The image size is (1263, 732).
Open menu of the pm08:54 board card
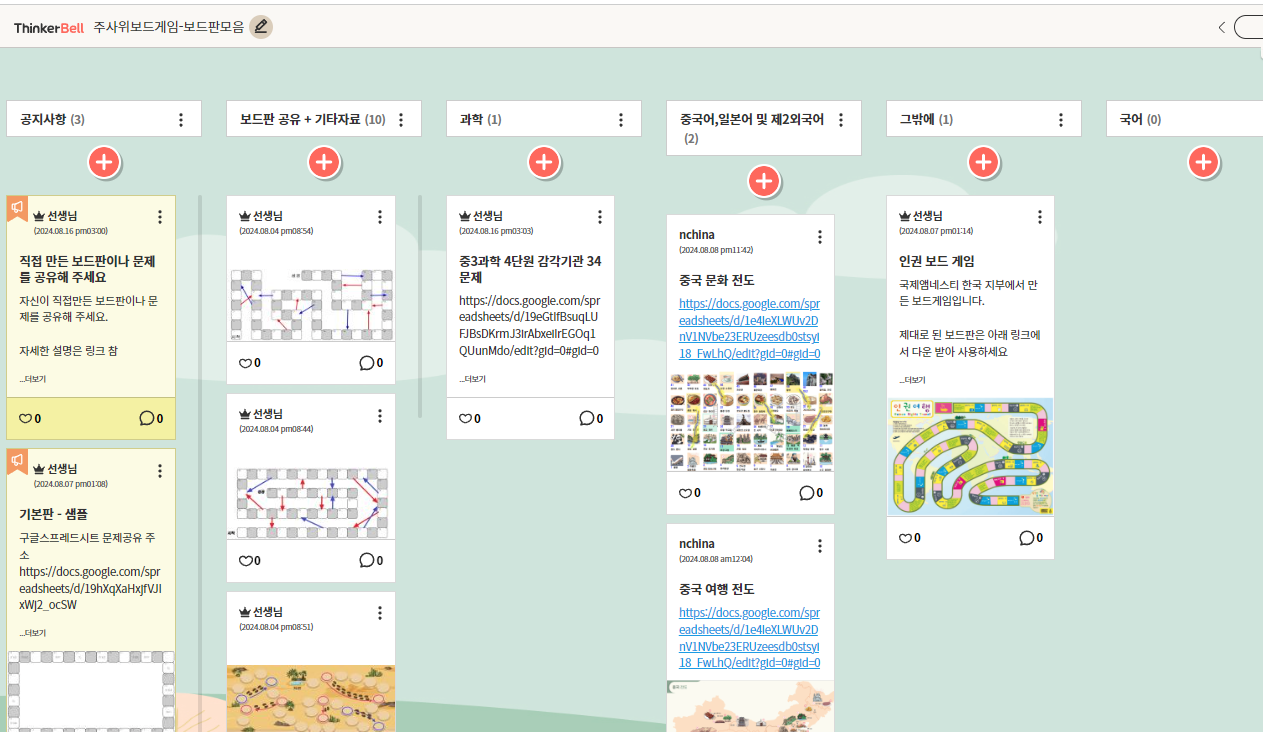(380, 217)
